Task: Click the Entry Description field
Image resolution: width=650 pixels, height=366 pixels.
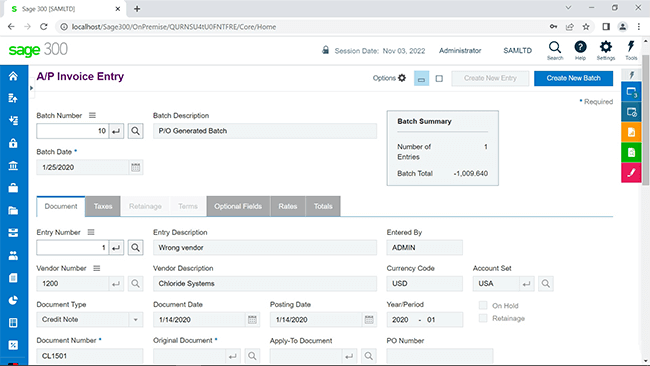Action: click(265, 248)
